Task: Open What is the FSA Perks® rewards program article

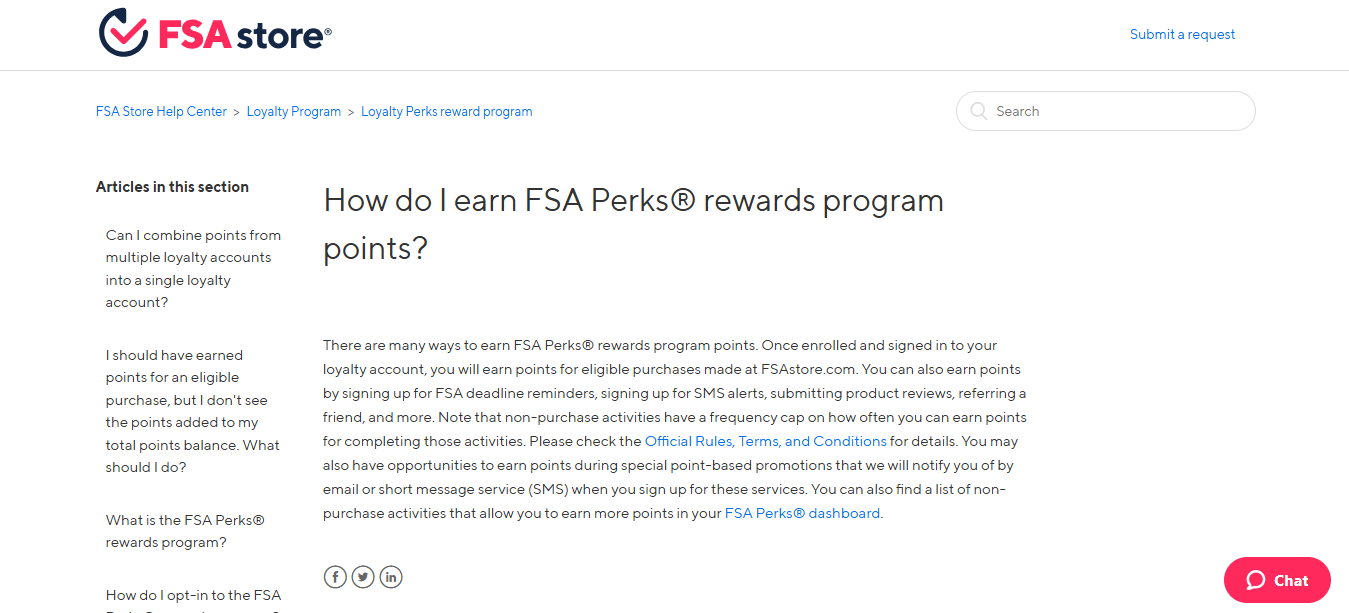Action: click(185, 531)
